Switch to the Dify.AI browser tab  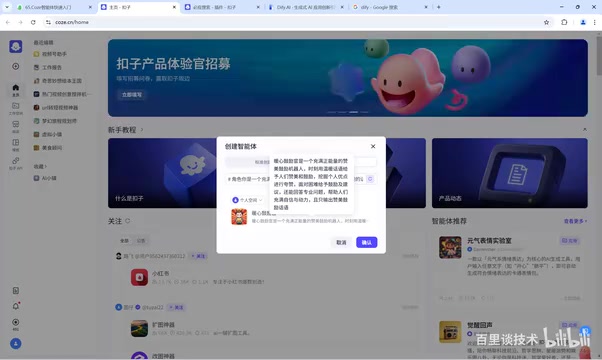306,7
